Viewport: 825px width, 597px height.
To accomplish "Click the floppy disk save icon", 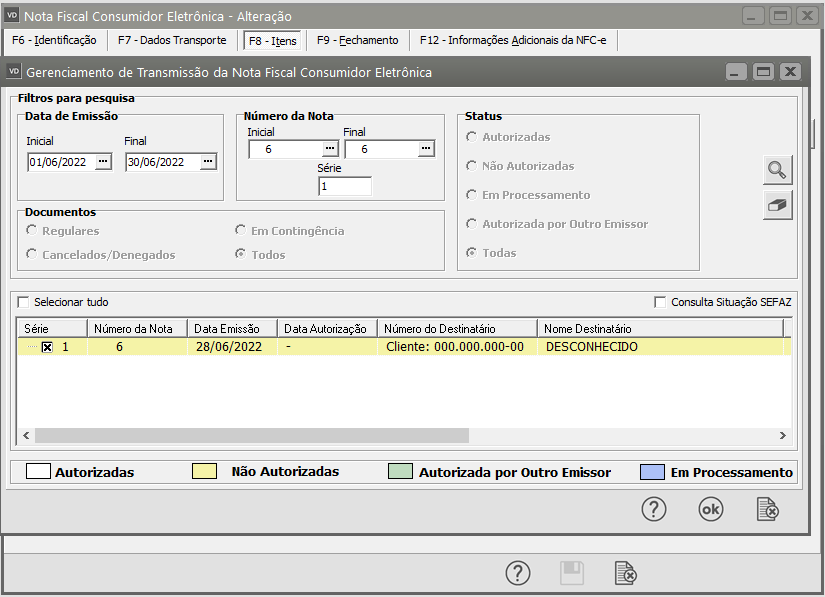I will [x=571, y=573].
